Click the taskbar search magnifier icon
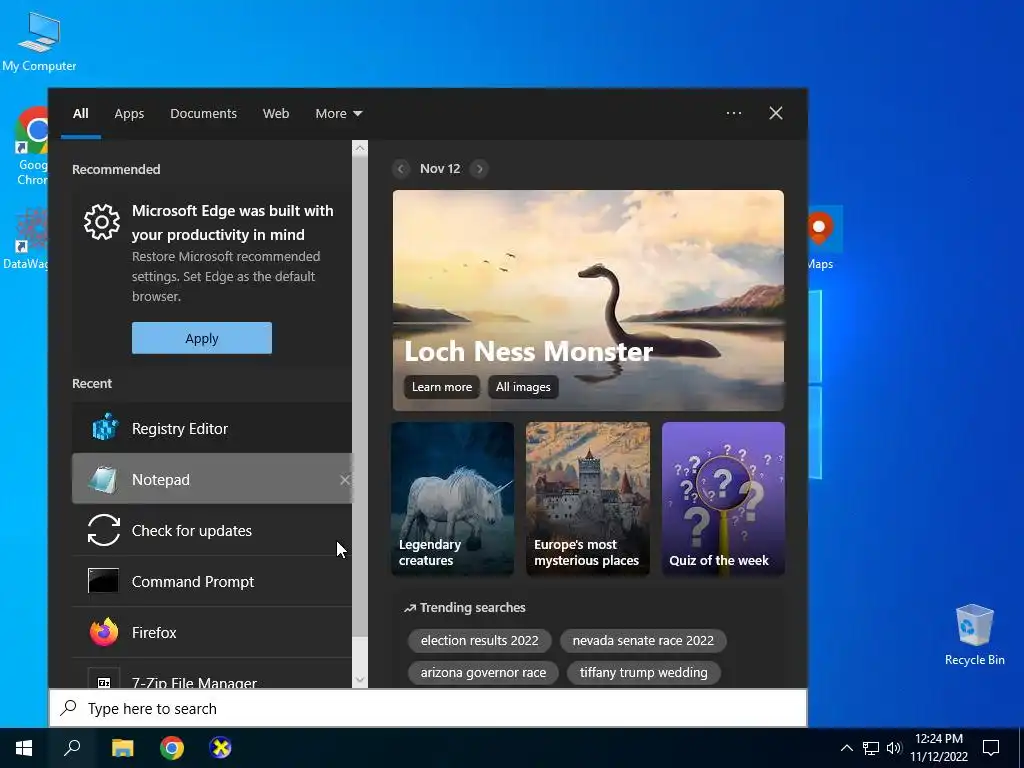This screenshot has width=1024, height=768. point(72,748)
